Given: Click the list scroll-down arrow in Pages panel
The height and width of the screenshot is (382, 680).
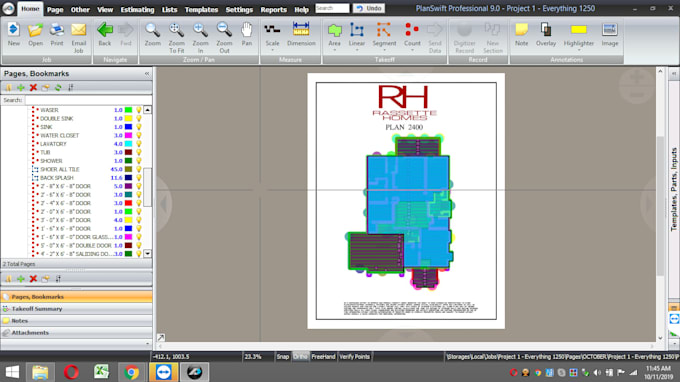Looking at the screenshot, I should point(147,254).
